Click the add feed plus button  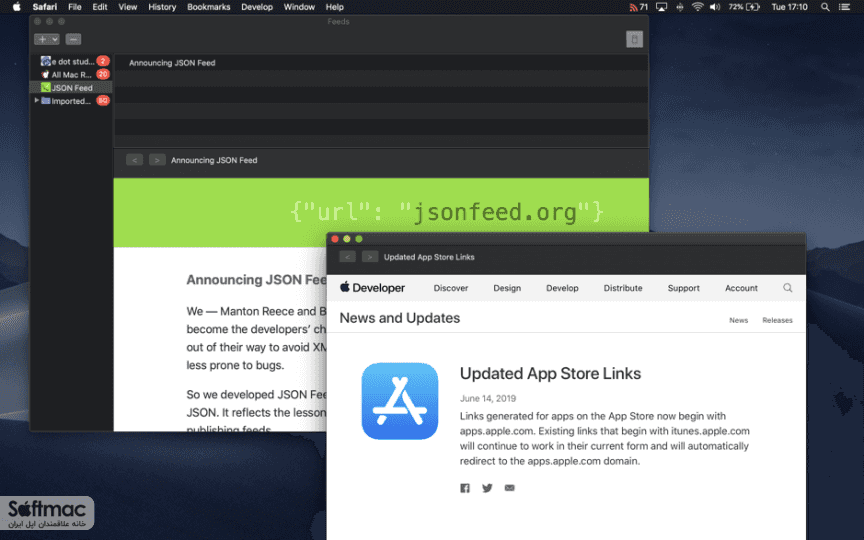(x=42, y=39)
